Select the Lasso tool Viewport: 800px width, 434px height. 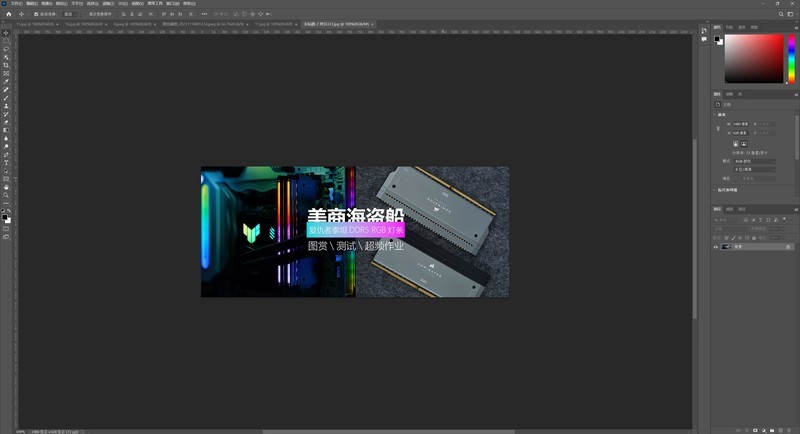pos(6,49)
